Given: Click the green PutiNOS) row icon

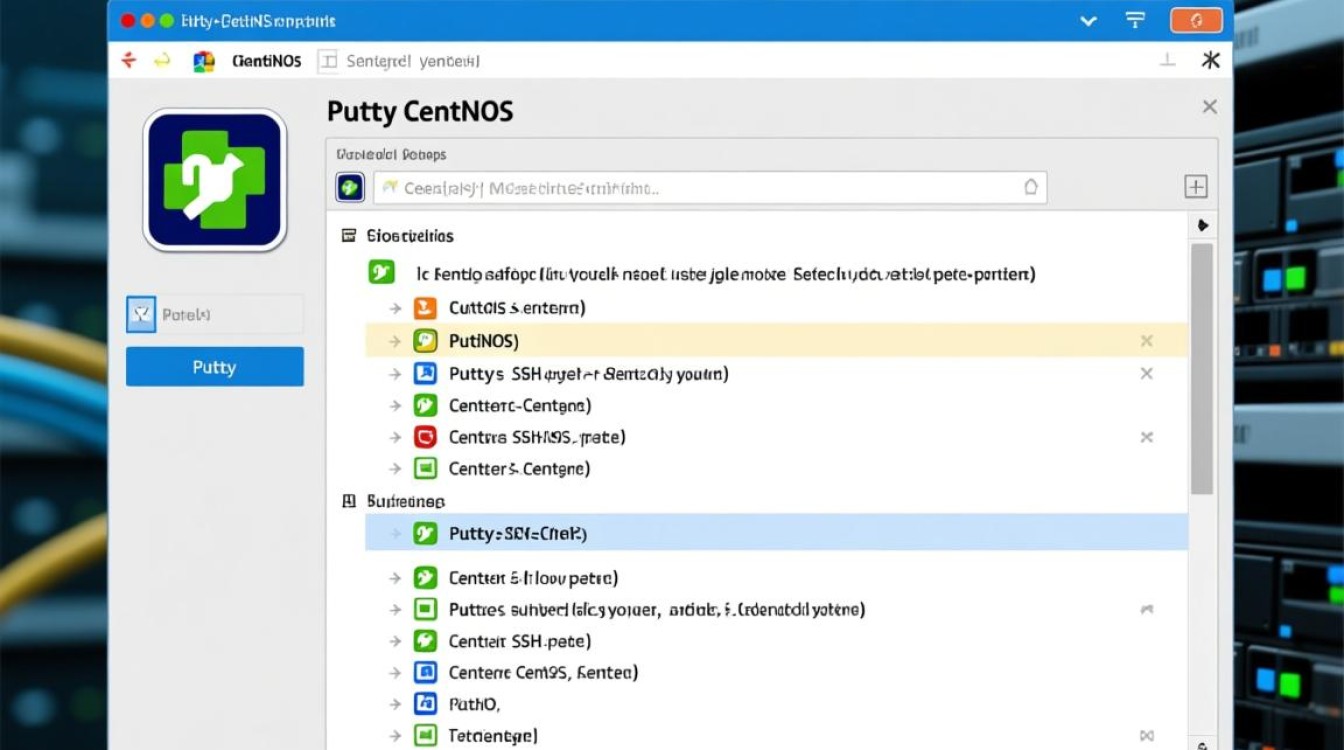Looking at the screenshot, I should tap(425, 341).
